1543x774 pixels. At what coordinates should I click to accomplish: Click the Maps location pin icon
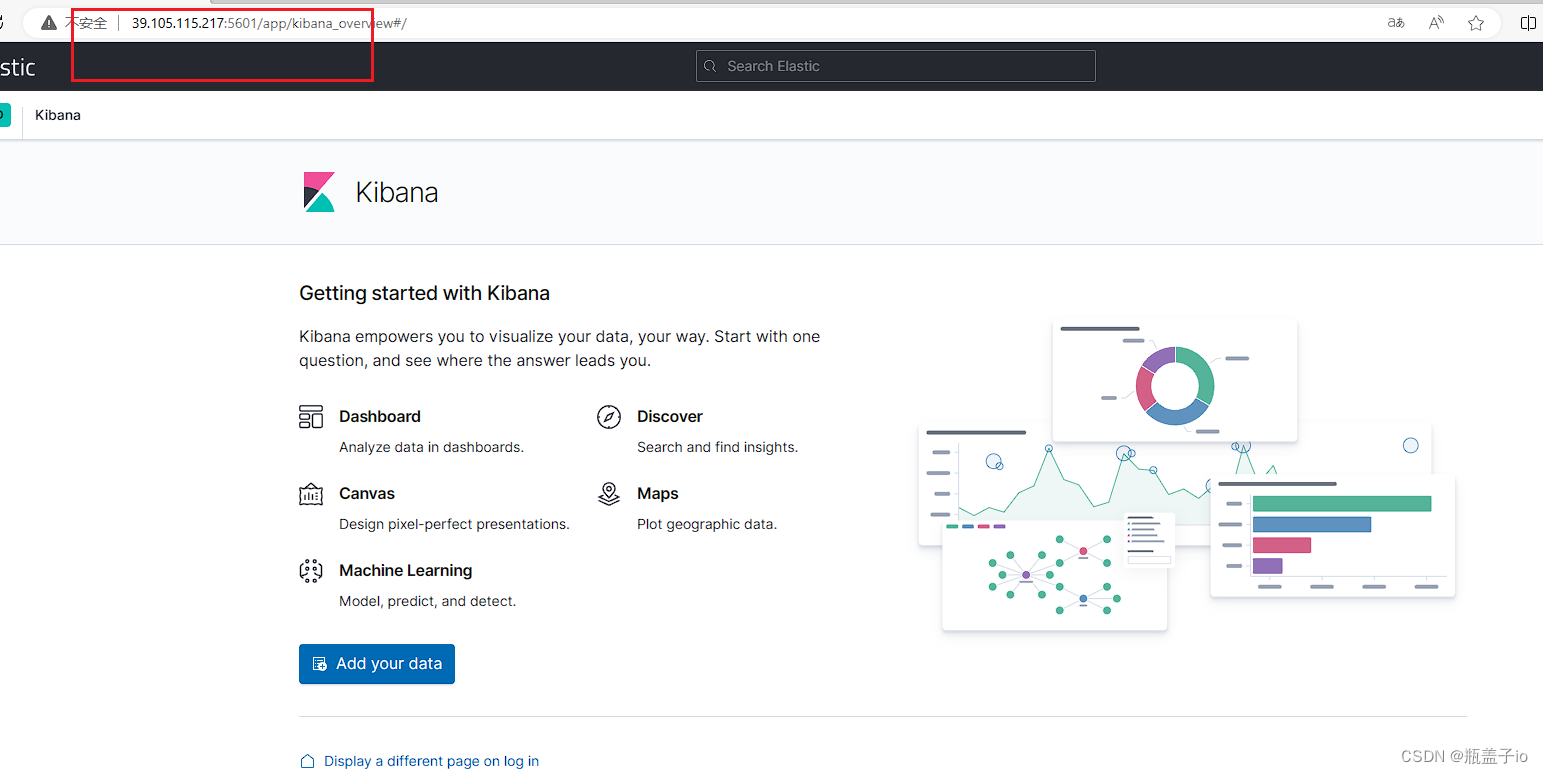[x=609, y=493]
